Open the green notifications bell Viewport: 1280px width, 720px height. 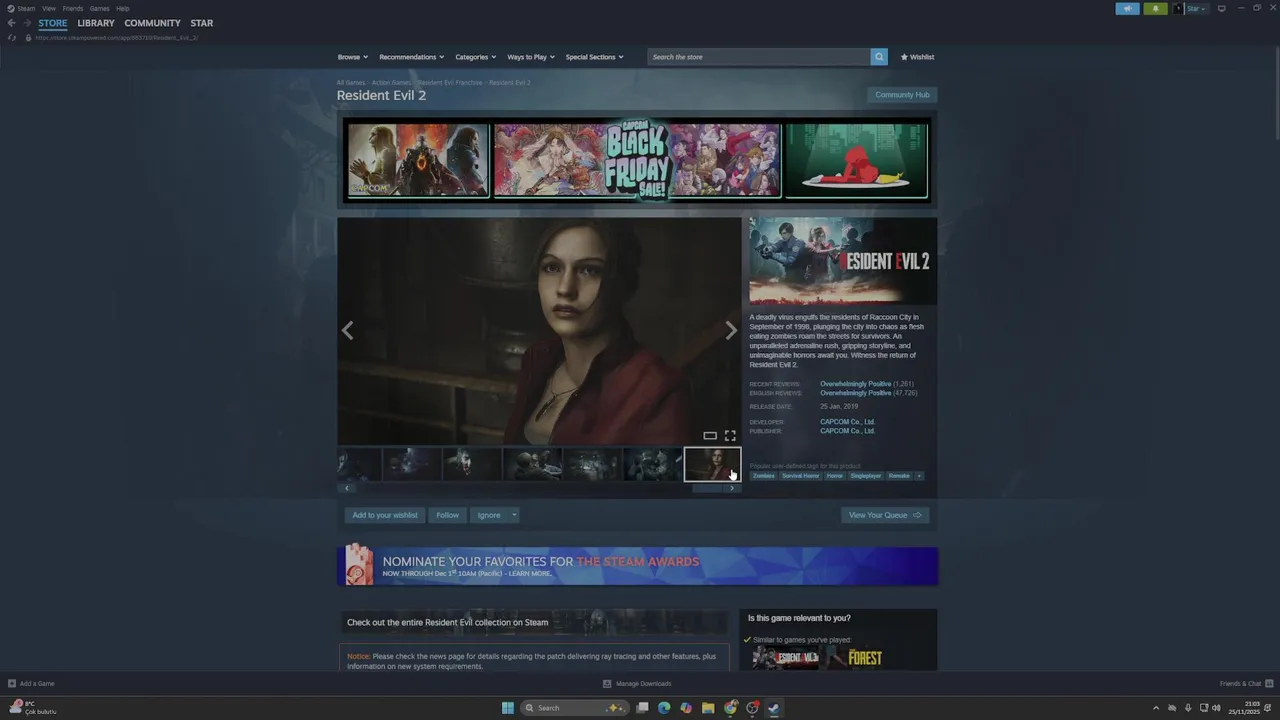[x=1155, y=8]
